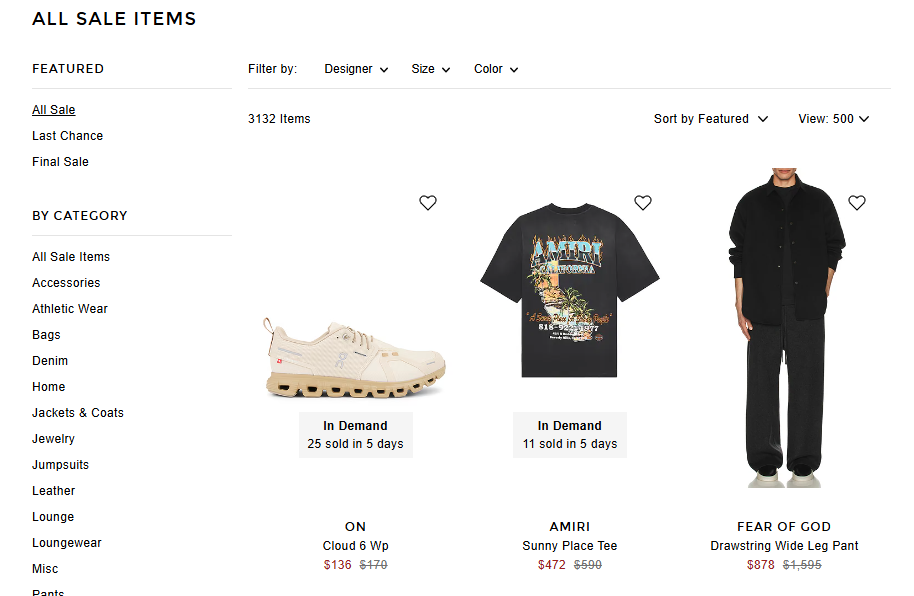Viewport: 914px width, 596px height.
Task: Click the All Sale underlined link
Action: point(54,110)
